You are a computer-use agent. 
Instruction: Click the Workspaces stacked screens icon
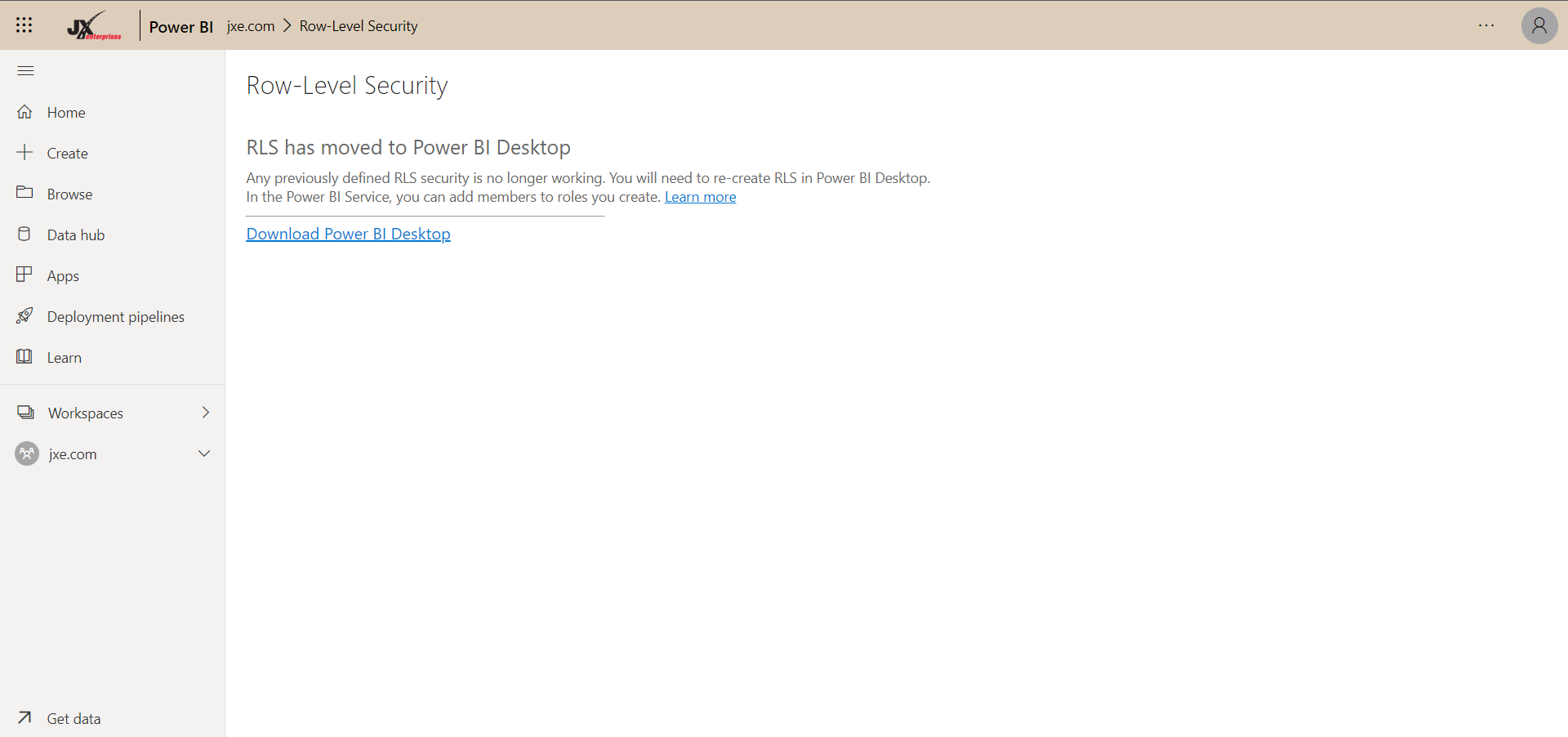pos(26,413)
